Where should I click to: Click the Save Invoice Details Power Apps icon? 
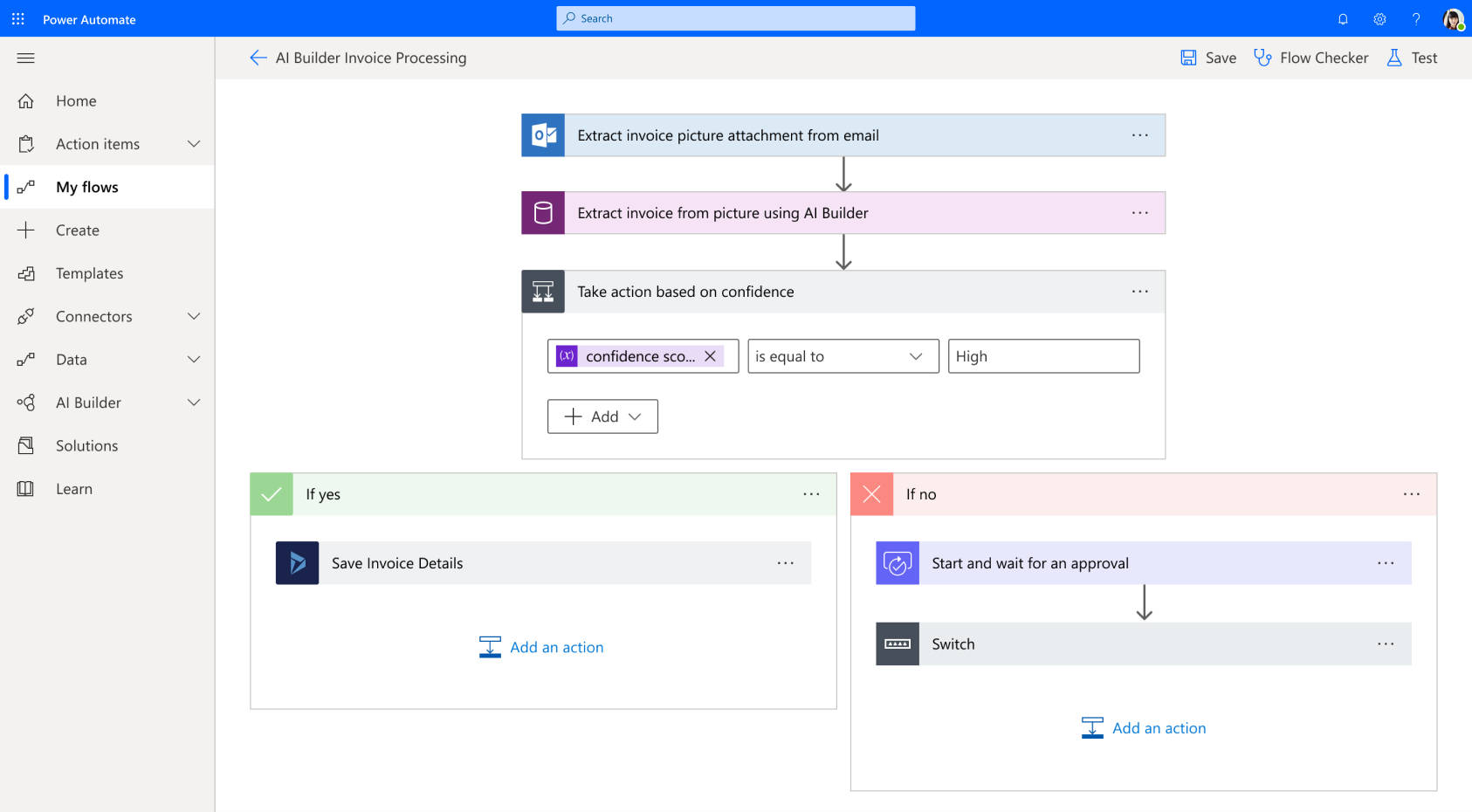(x=297, y=563)
